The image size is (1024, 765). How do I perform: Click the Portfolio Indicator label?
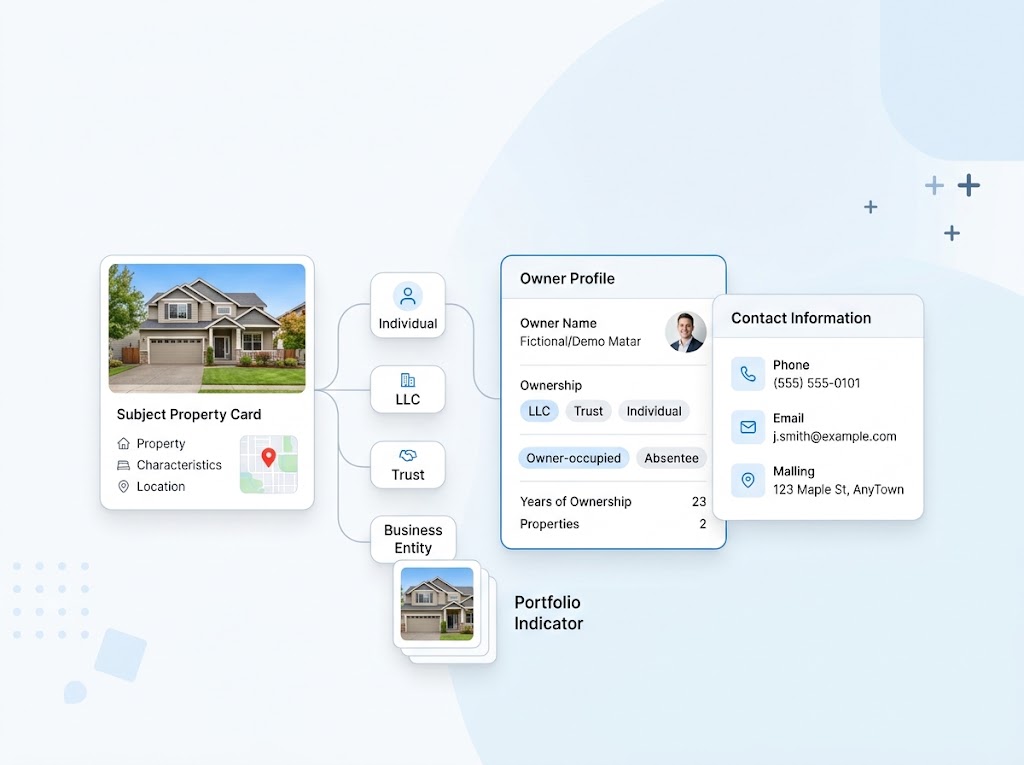coord(549,613)
